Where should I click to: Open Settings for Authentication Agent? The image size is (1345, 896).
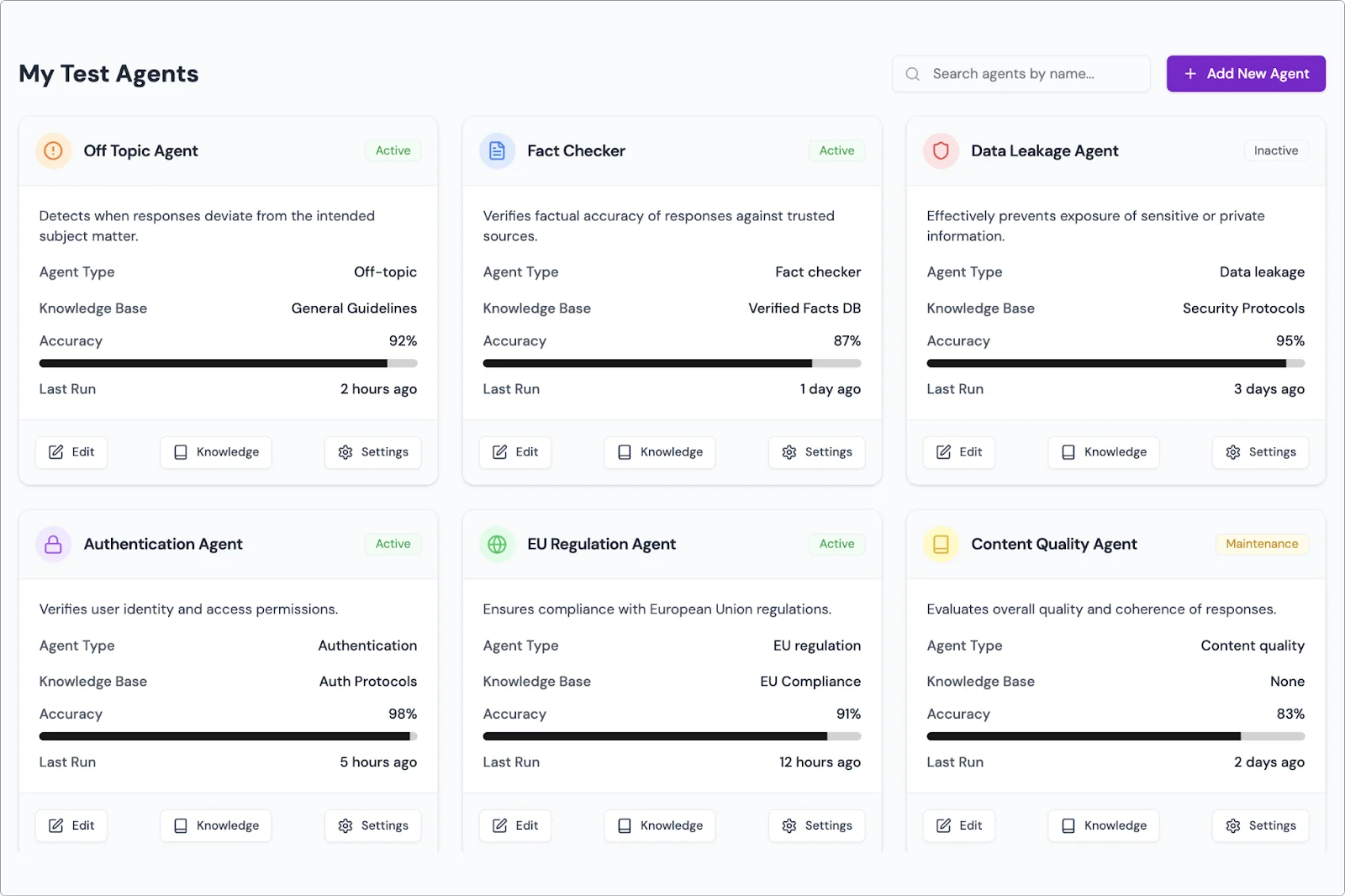(372, 825)
